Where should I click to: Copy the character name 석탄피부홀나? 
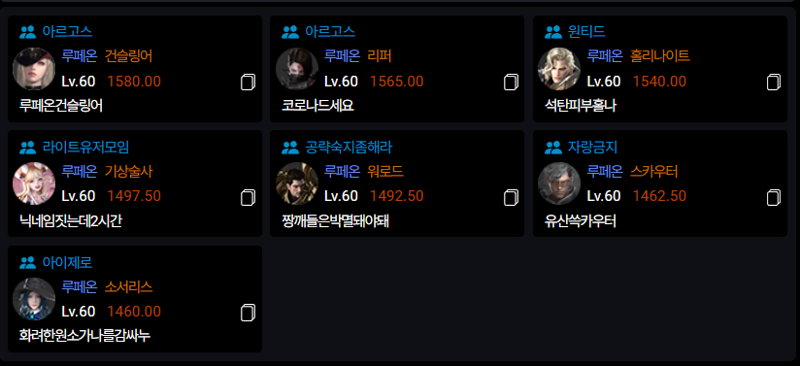tap(773, 82)
